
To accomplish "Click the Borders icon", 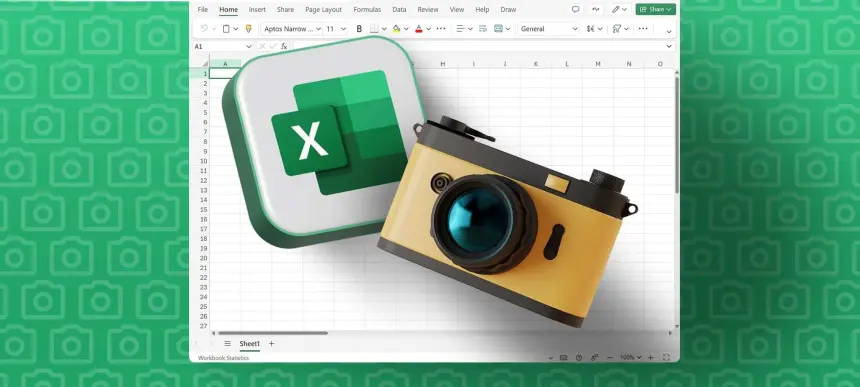I will (x=374, y=29).
